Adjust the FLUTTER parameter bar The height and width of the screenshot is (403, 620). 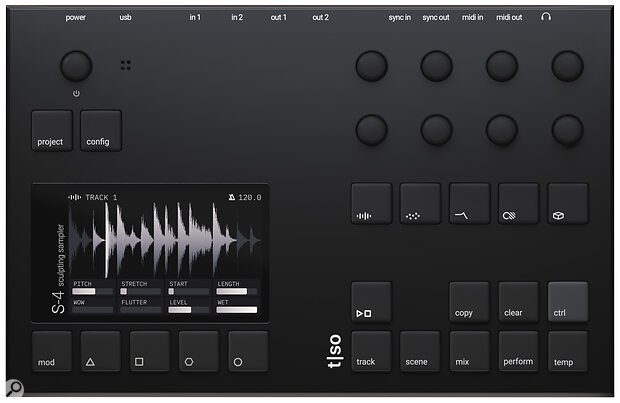pos(141,310)
